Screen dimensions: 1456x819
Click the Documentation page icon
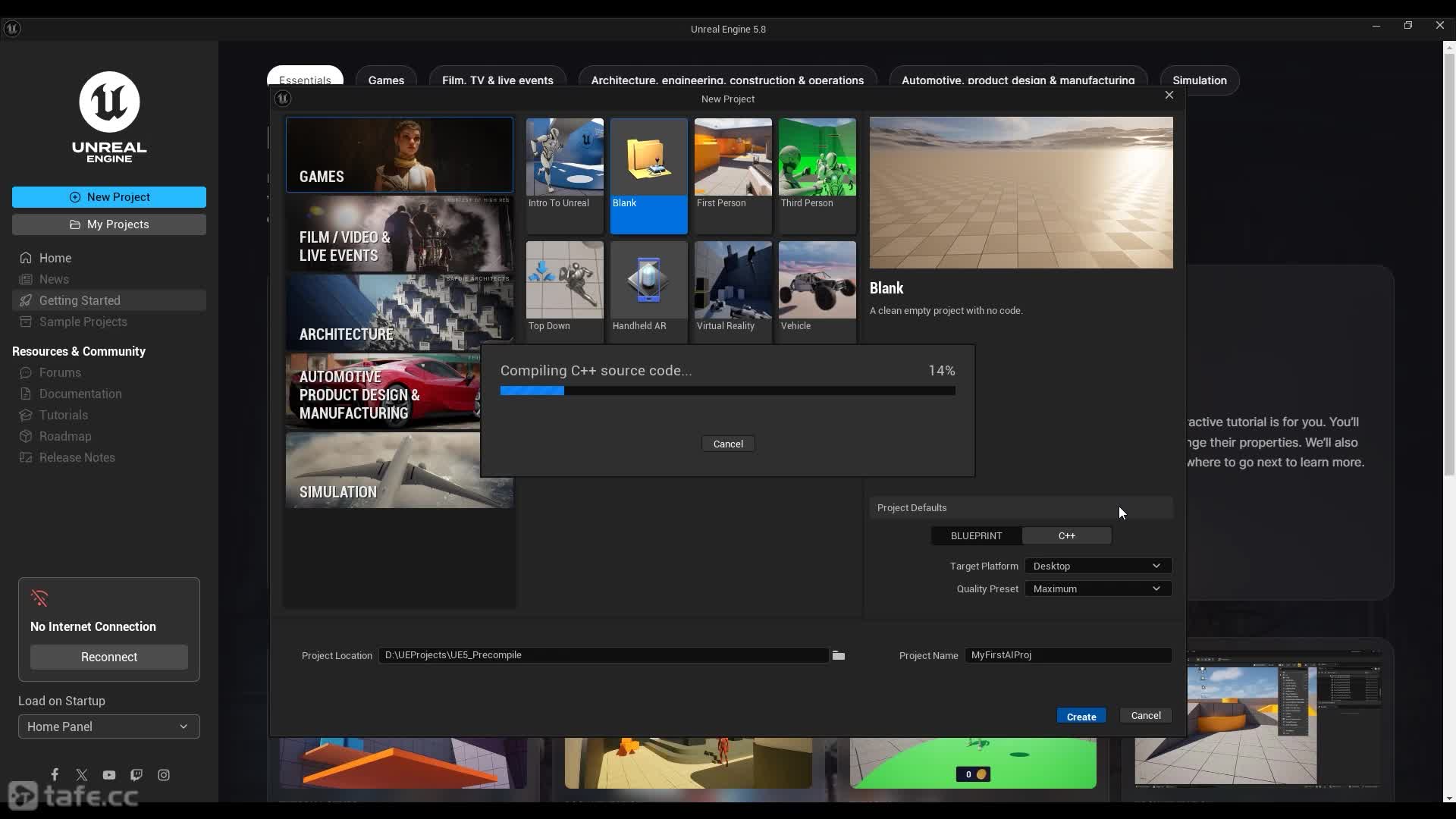click(26, 394)
